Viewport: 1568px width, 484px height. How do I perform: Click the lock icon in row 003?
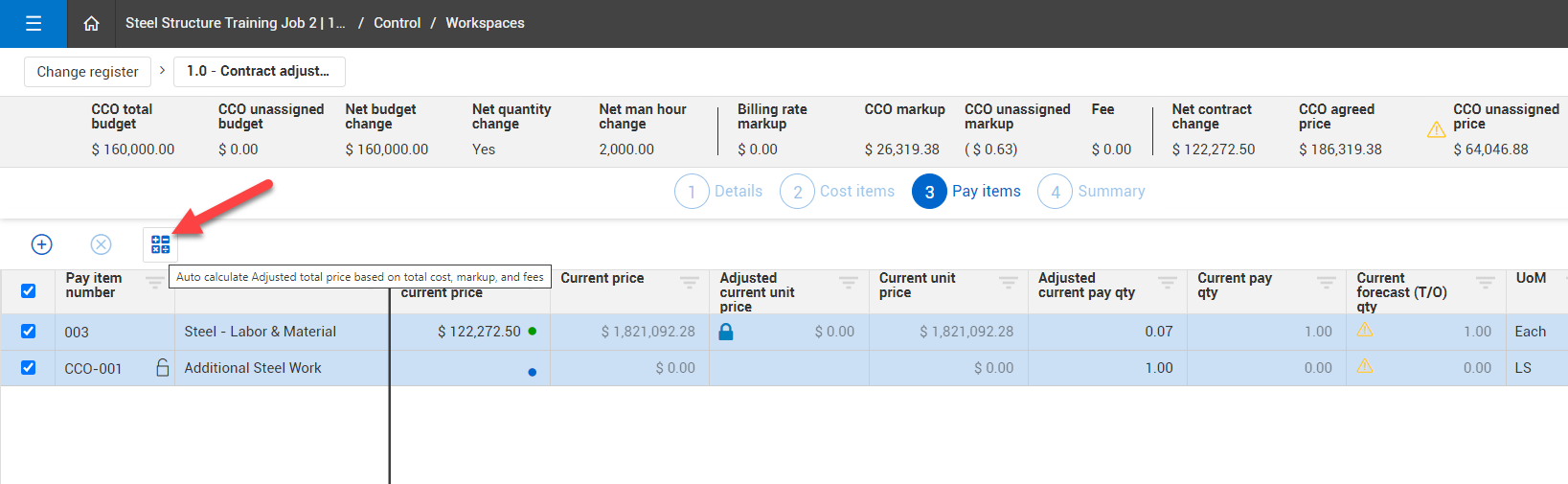(x=726, y=332)
